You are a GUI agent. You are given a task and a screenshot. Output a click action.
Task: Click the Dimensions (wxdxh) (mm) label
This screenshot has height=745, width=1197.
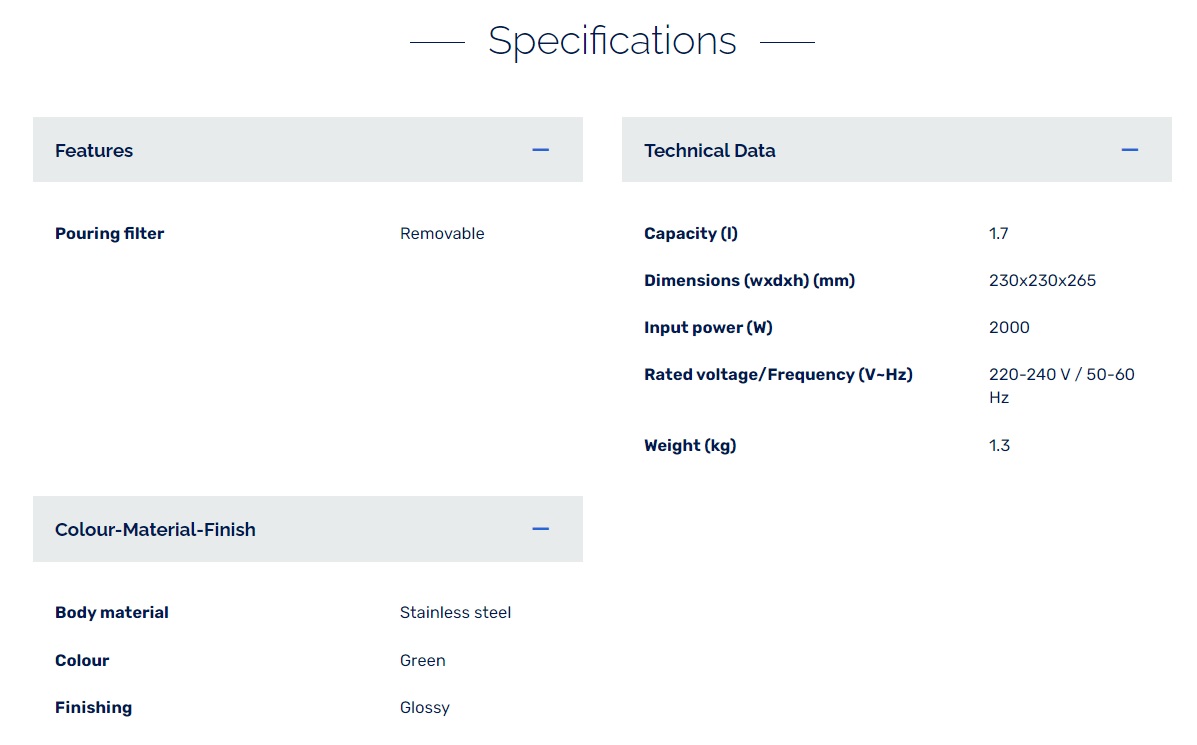[x=749, y=281]
